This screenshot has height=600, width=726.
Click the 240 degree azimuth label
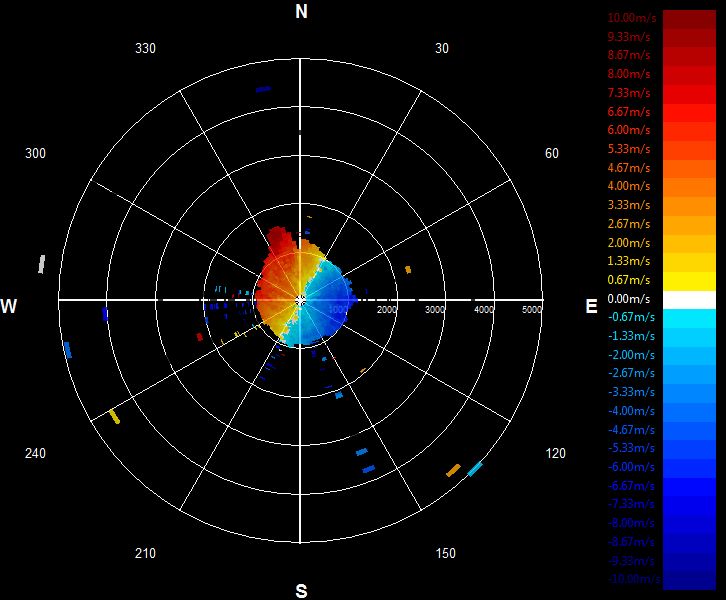pyautogui.click(x=35, y=453)
